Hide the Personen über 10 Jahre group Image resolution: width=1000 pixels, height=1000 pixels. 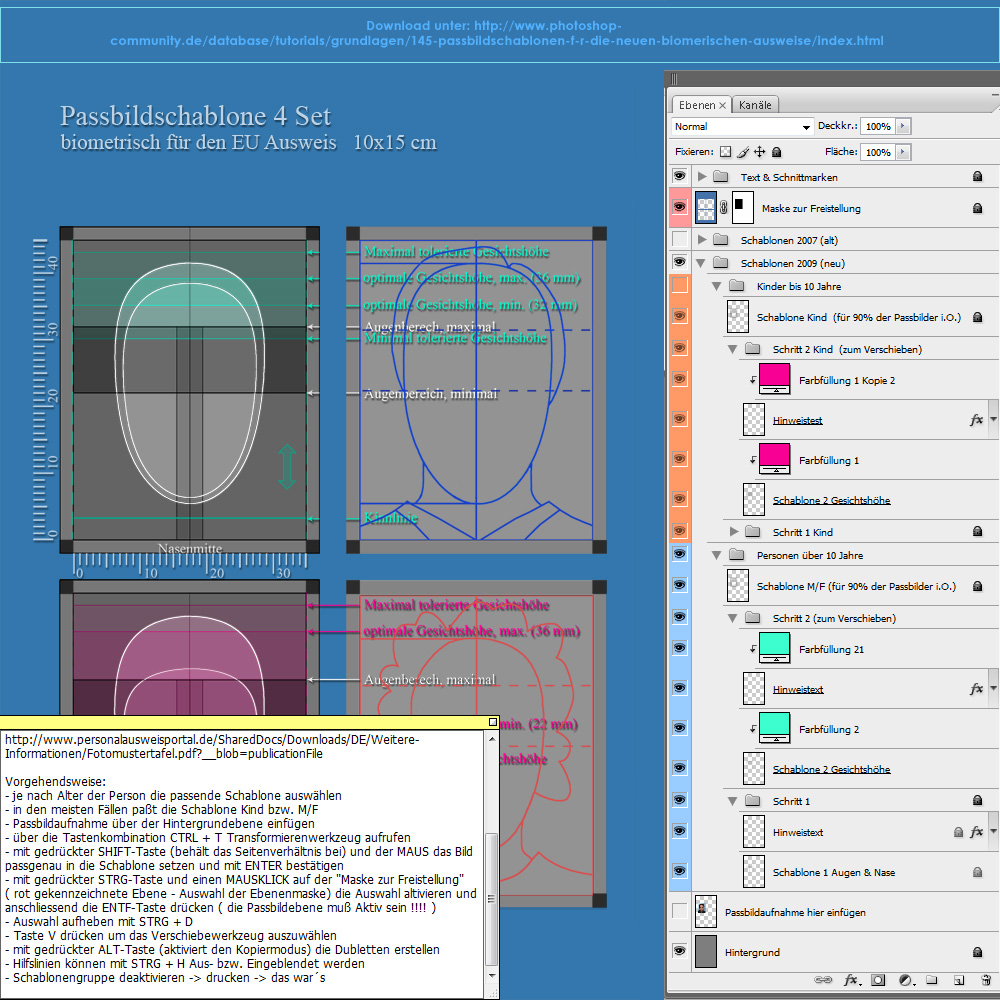[680, 554]
